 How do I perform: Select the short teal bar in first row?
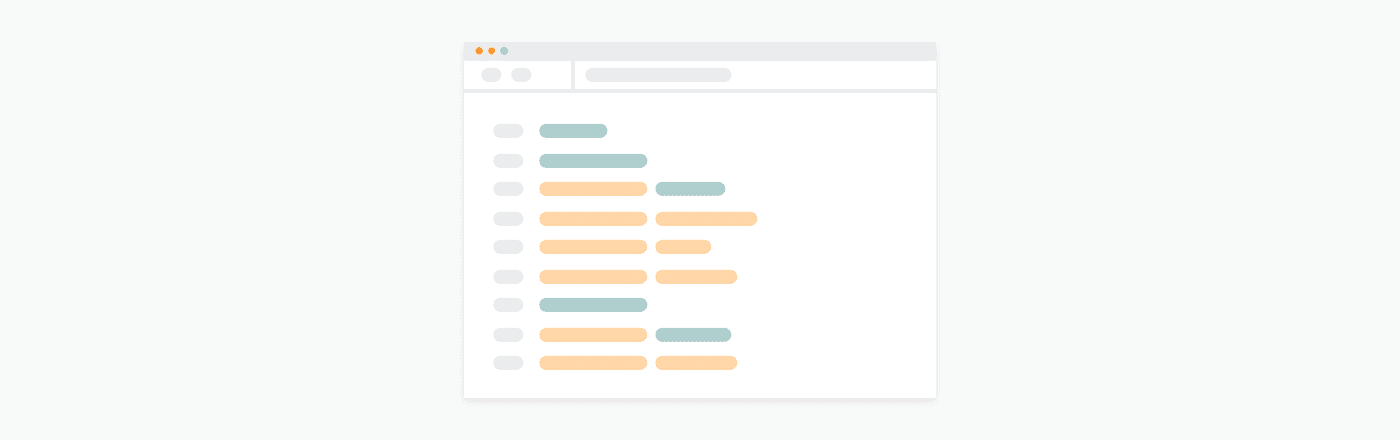(x=573, y=131)
